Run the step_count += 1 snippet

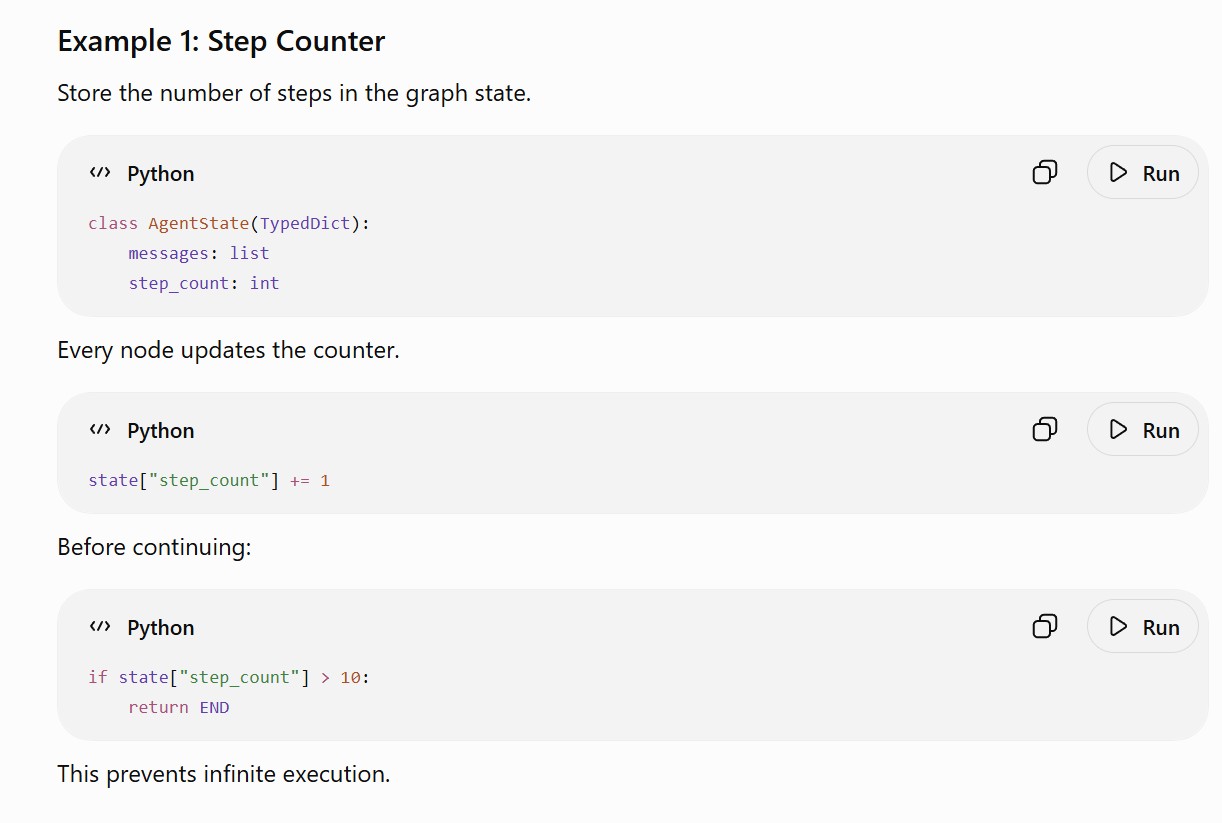coord(1143,430)
